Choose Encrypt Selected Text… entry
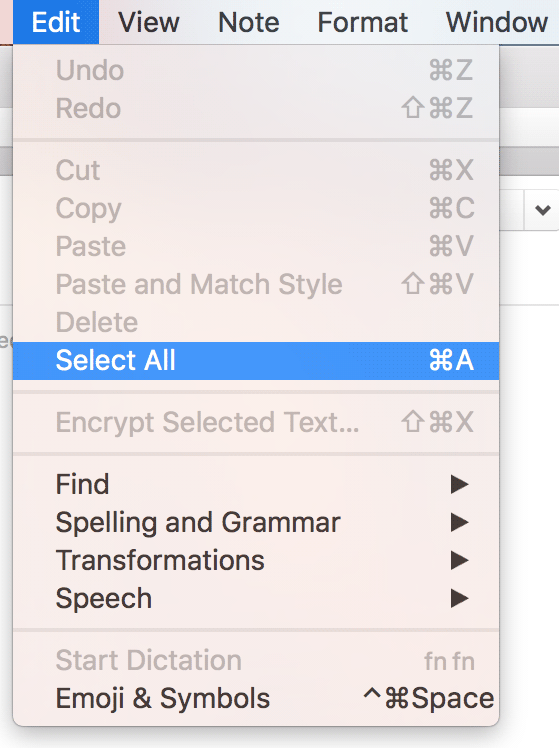This screenshot has height=748, width=559. [x=256, y=422]
